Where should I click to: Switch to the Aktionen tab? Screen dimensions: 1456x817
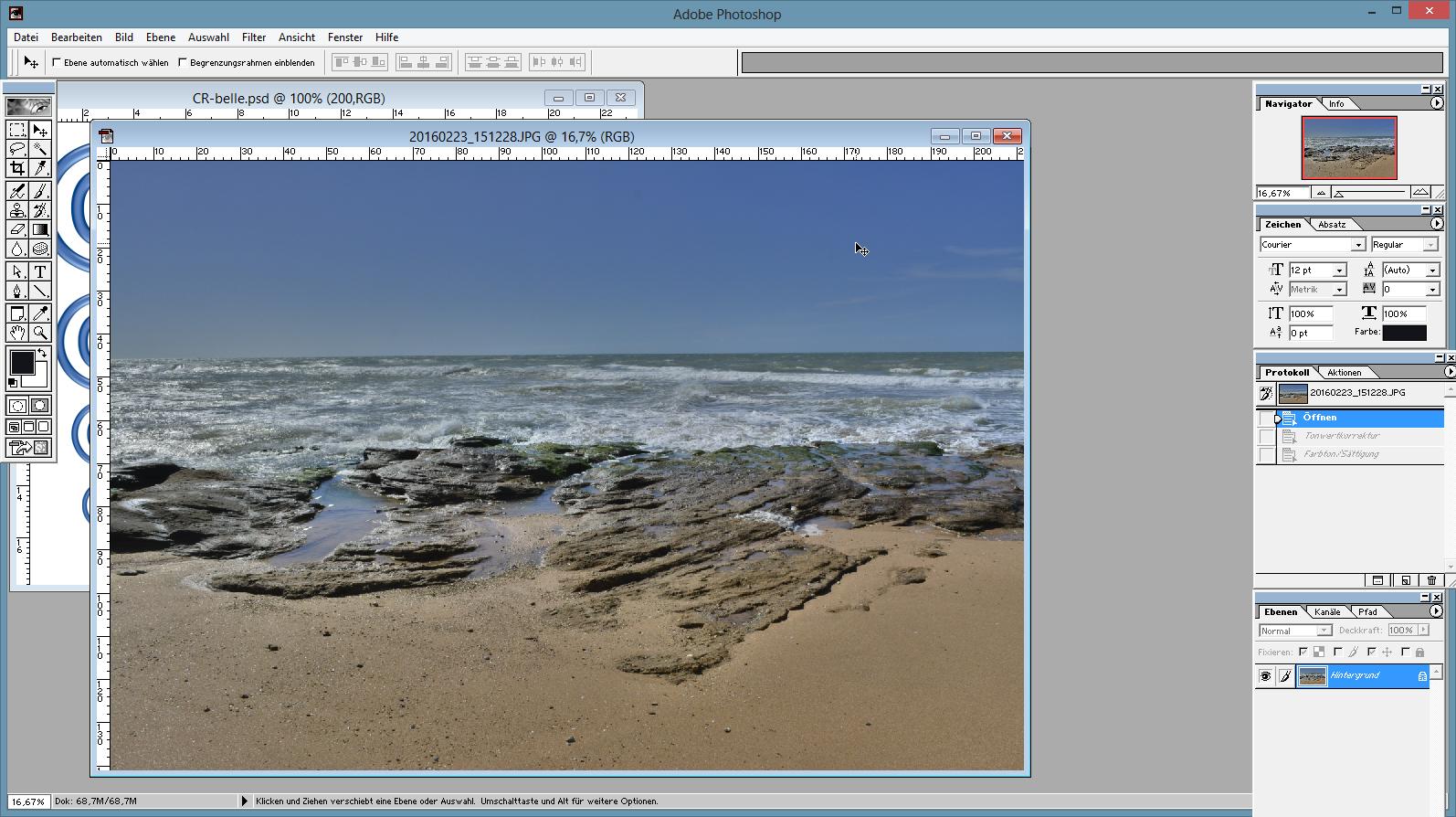(x=1344, y=373)
